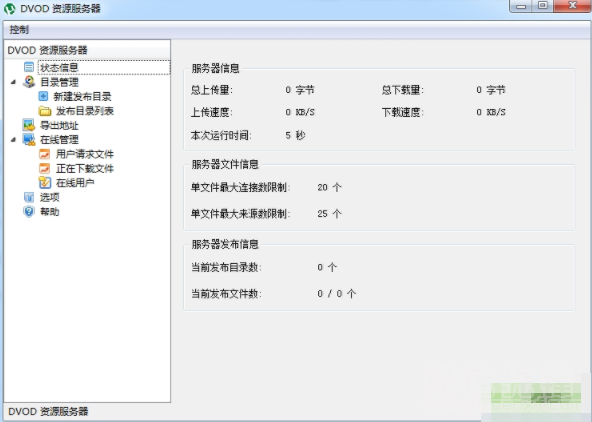Click the 选项 settings icon
592x422 pixels.
(29, 197)
